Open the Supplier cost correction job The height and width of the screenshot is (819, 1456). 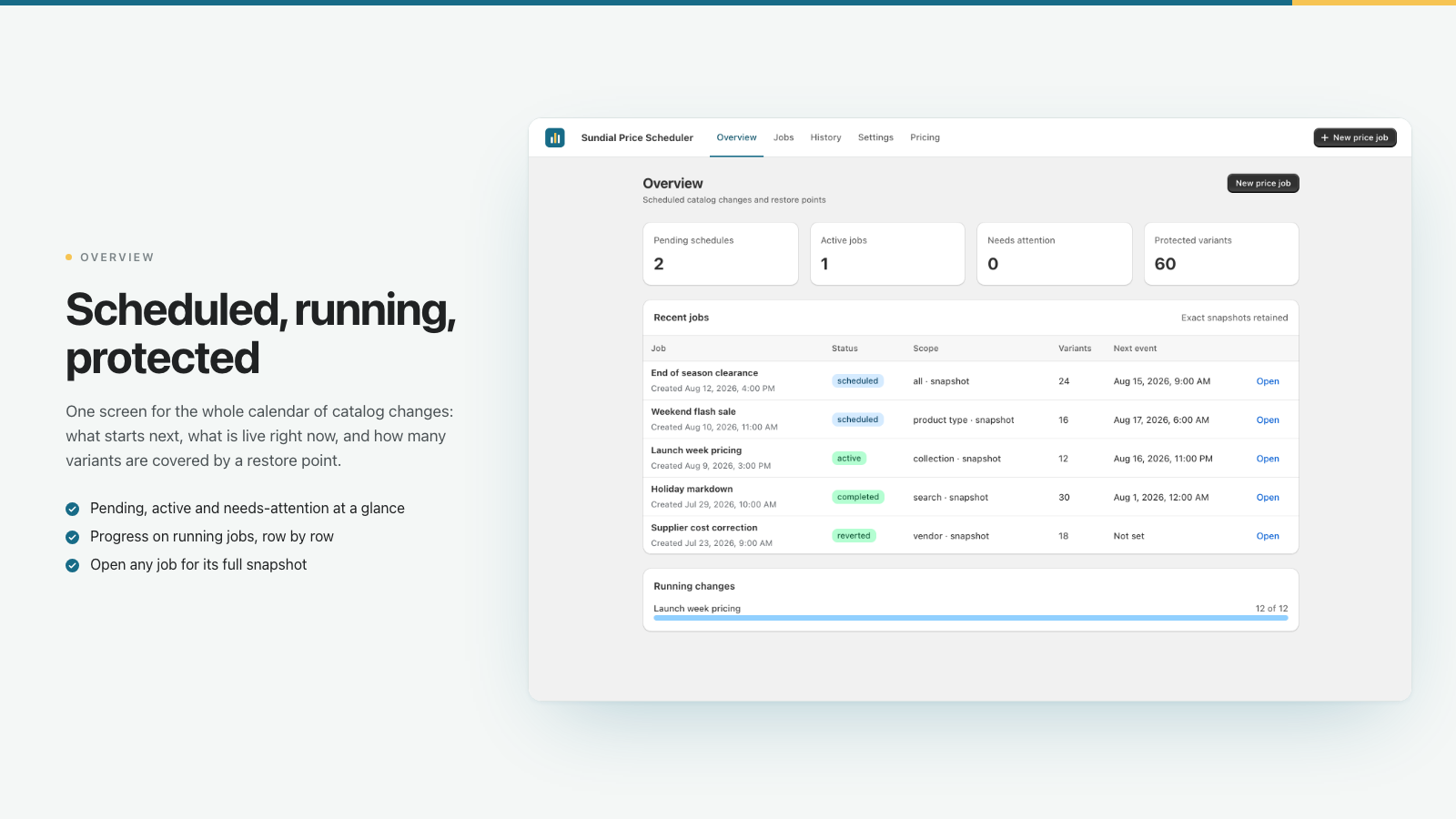coord(1268,536)
